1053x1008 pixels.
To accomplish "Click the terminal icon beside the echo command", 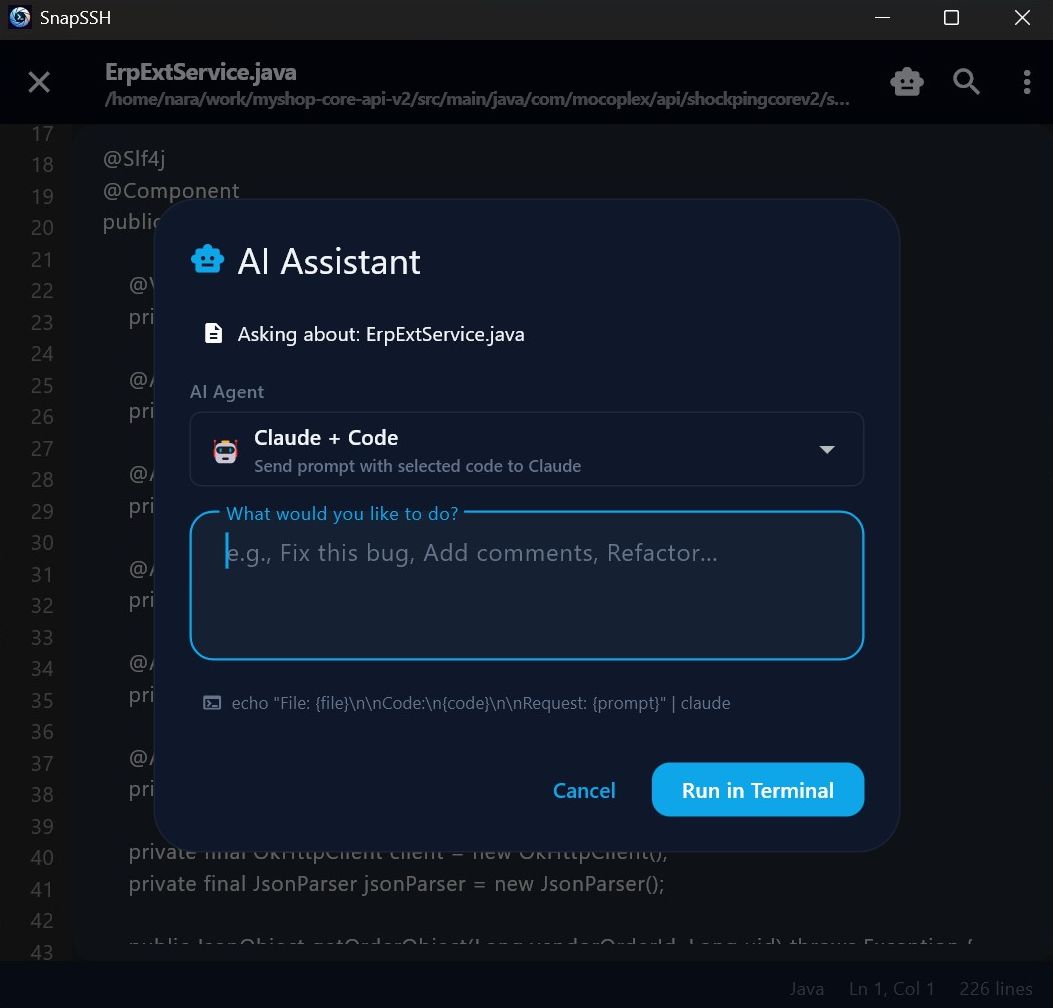I will click(x=211, y=703).
